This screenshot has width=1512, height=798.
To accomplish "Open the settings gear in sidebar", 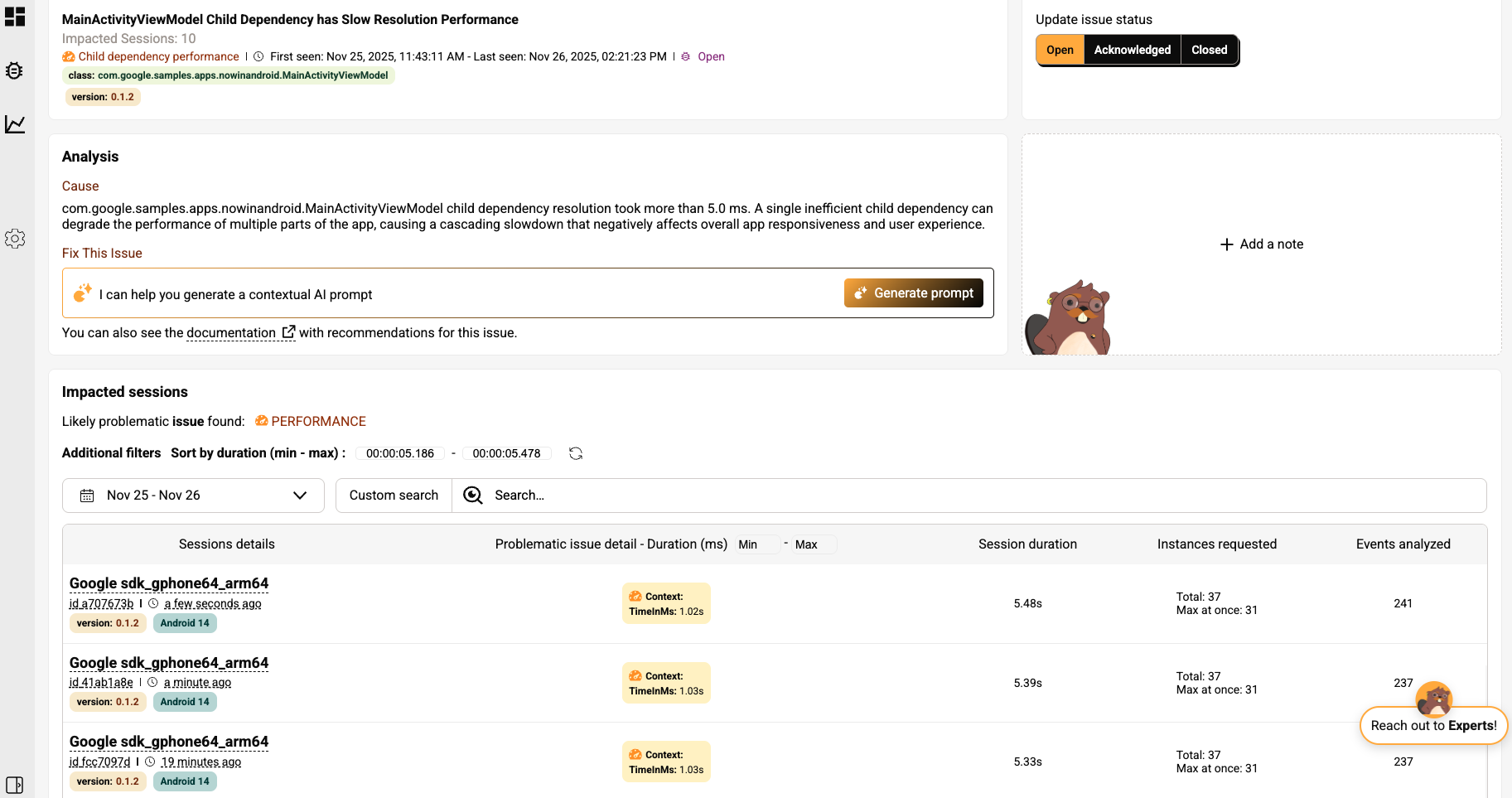I will 15,239.
